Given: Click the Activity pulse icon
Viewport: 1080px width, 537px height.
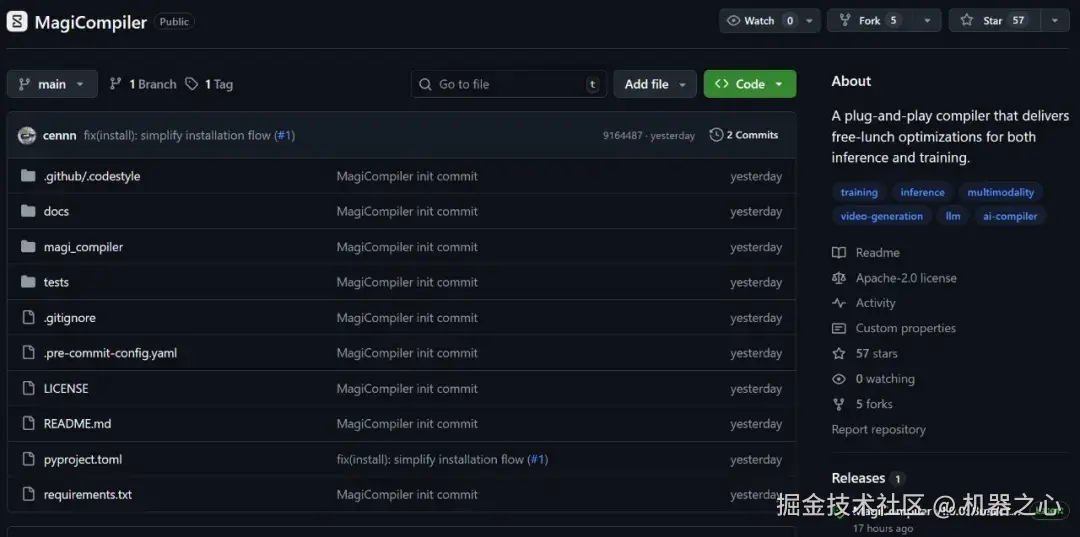Looking at the screenshot, I should [x=838, y=303].
